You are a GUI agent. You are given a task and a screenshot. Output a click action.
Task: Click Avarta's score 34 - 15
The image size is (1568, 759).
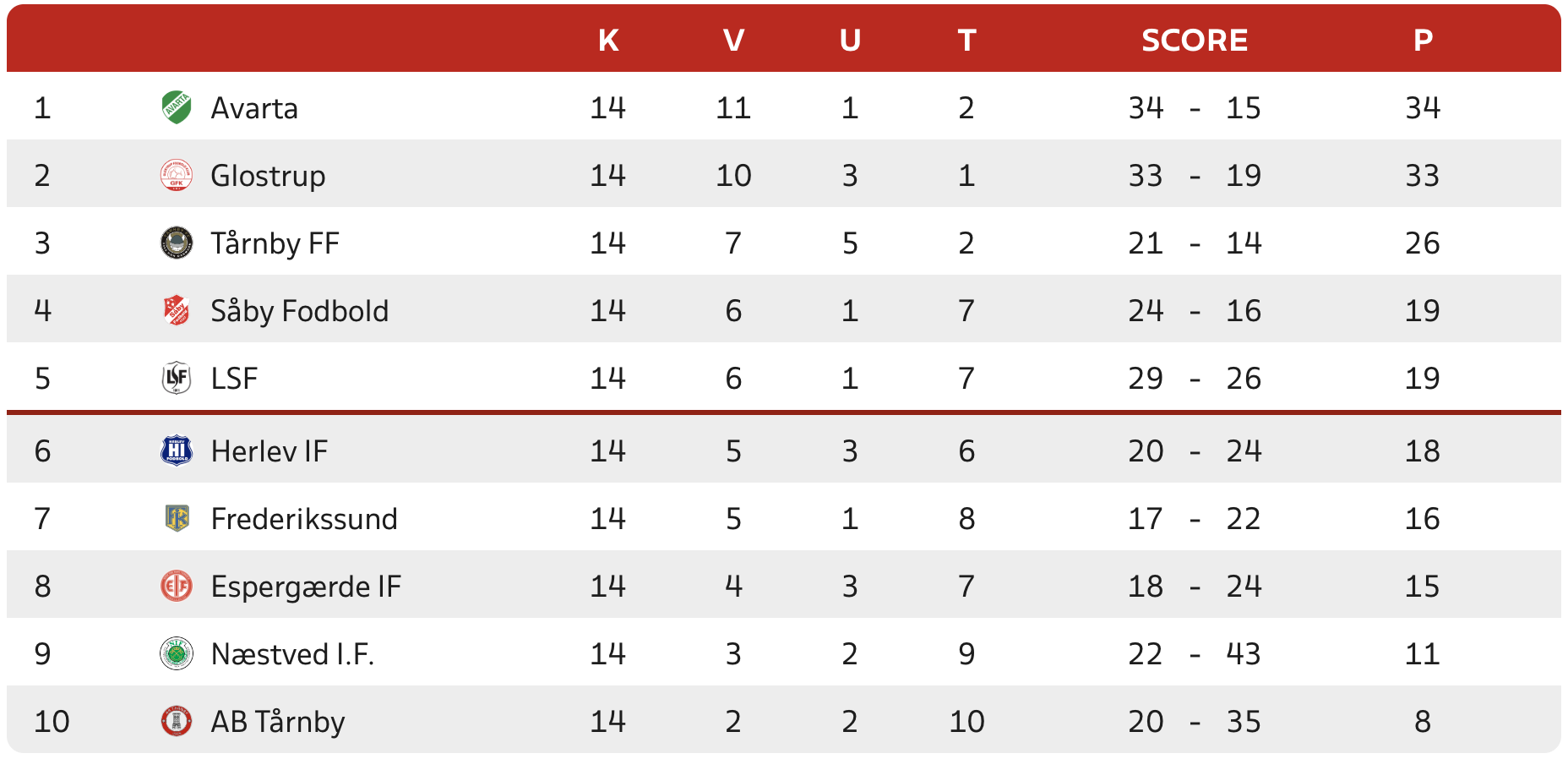(1195, 108)
